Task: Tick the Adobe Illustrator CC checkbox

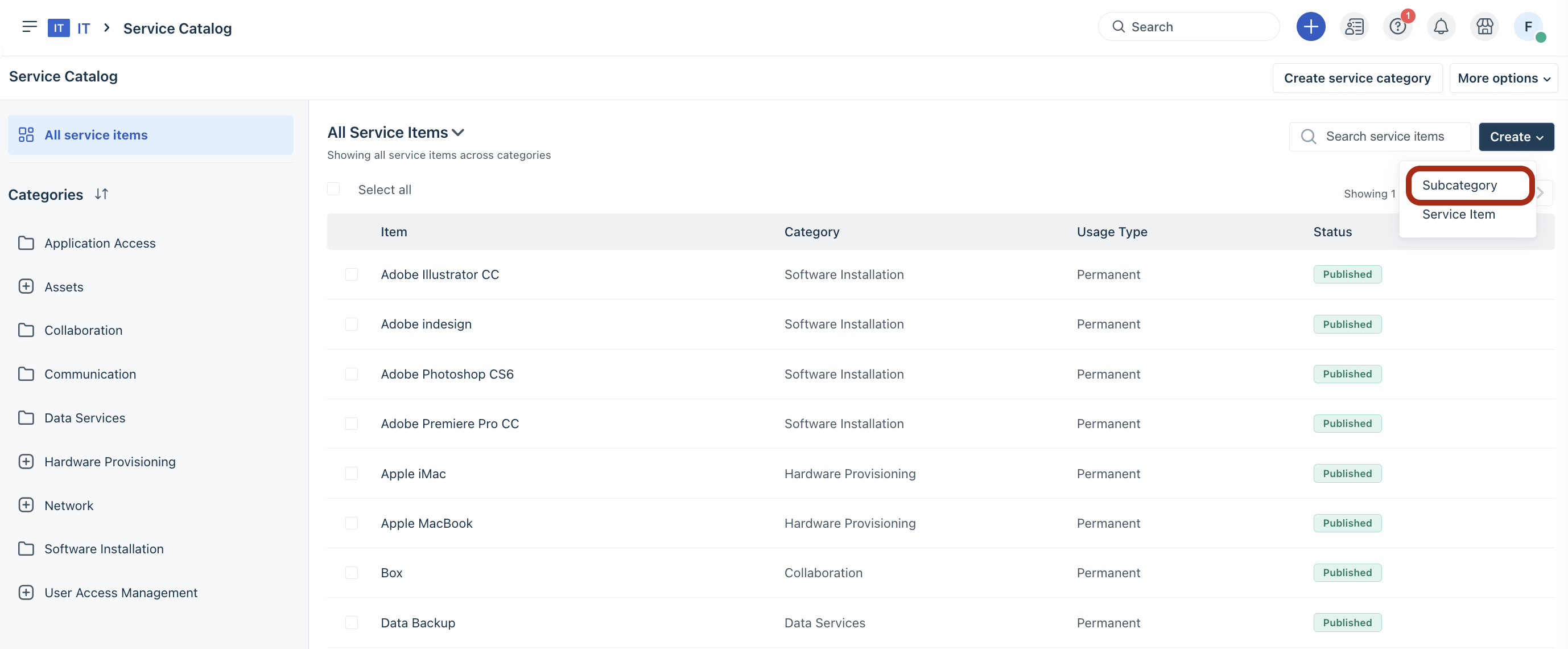Action: (x=351, y=274)
